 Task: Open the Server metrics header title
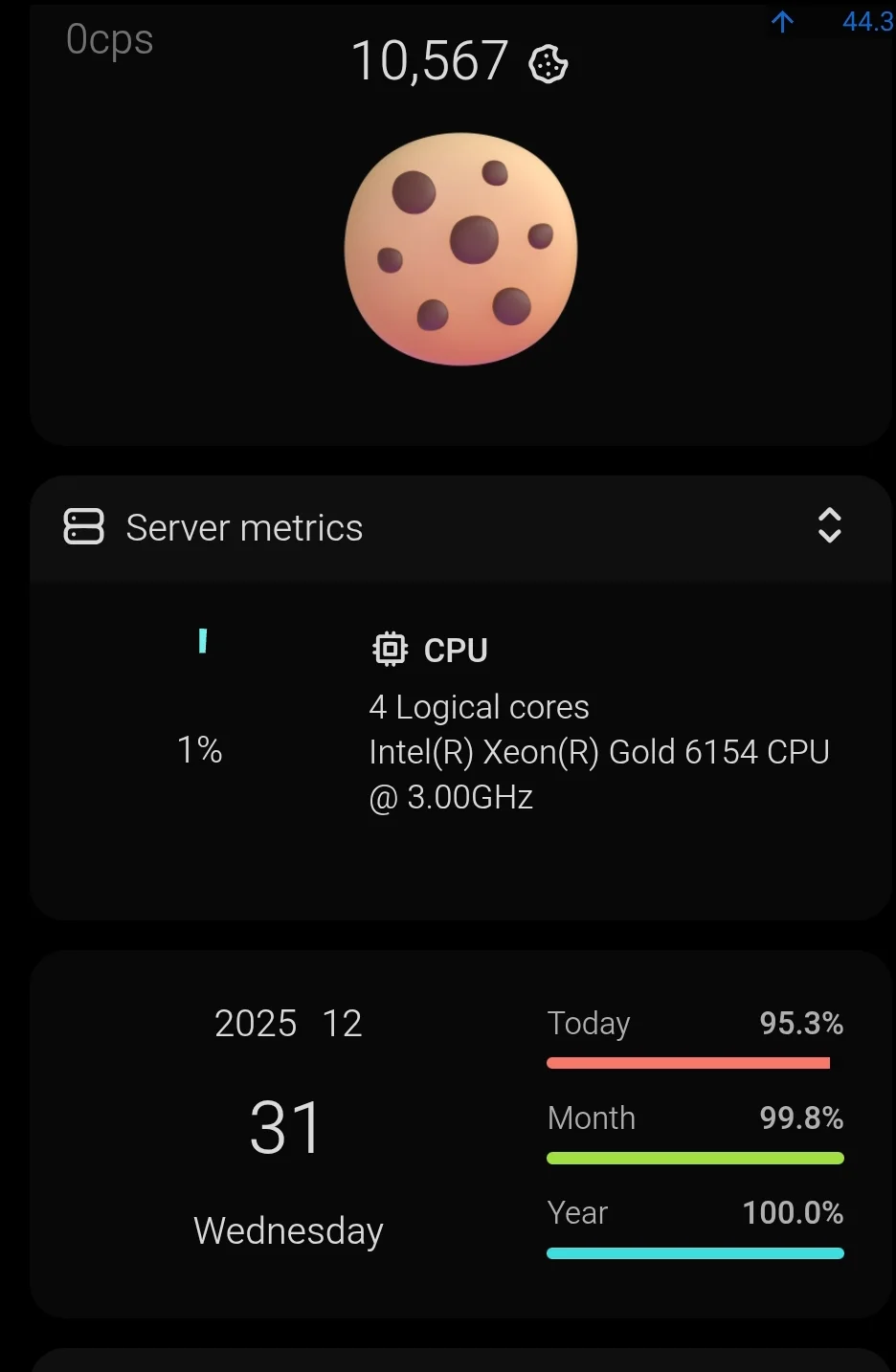coord(244,528)
